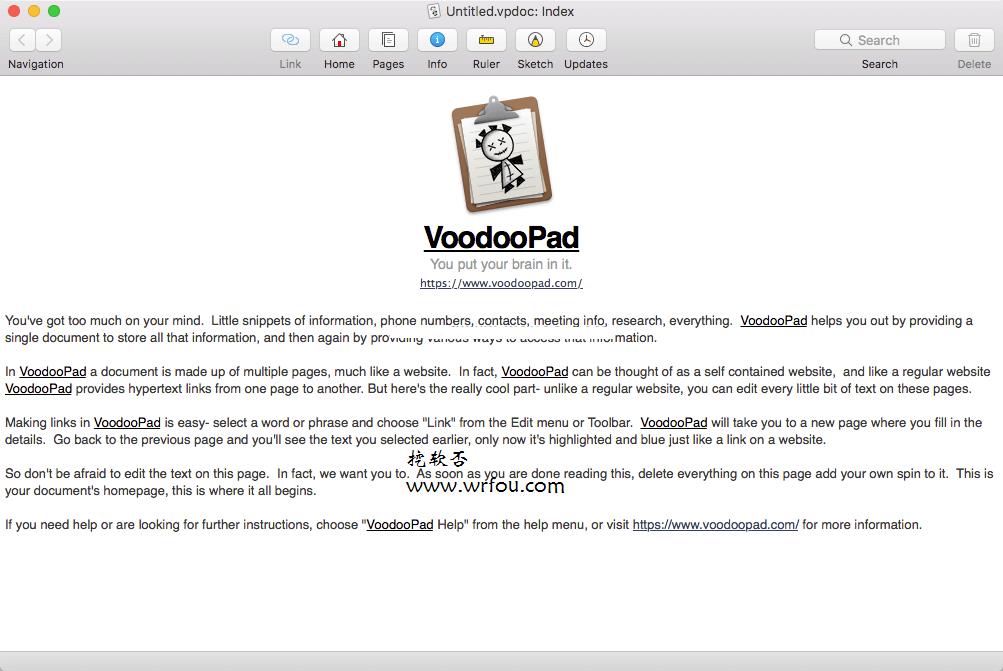The image size is (1003, 671).
Task: Follow VoodooPad link before 'will take you'
Action: point(674,423)
